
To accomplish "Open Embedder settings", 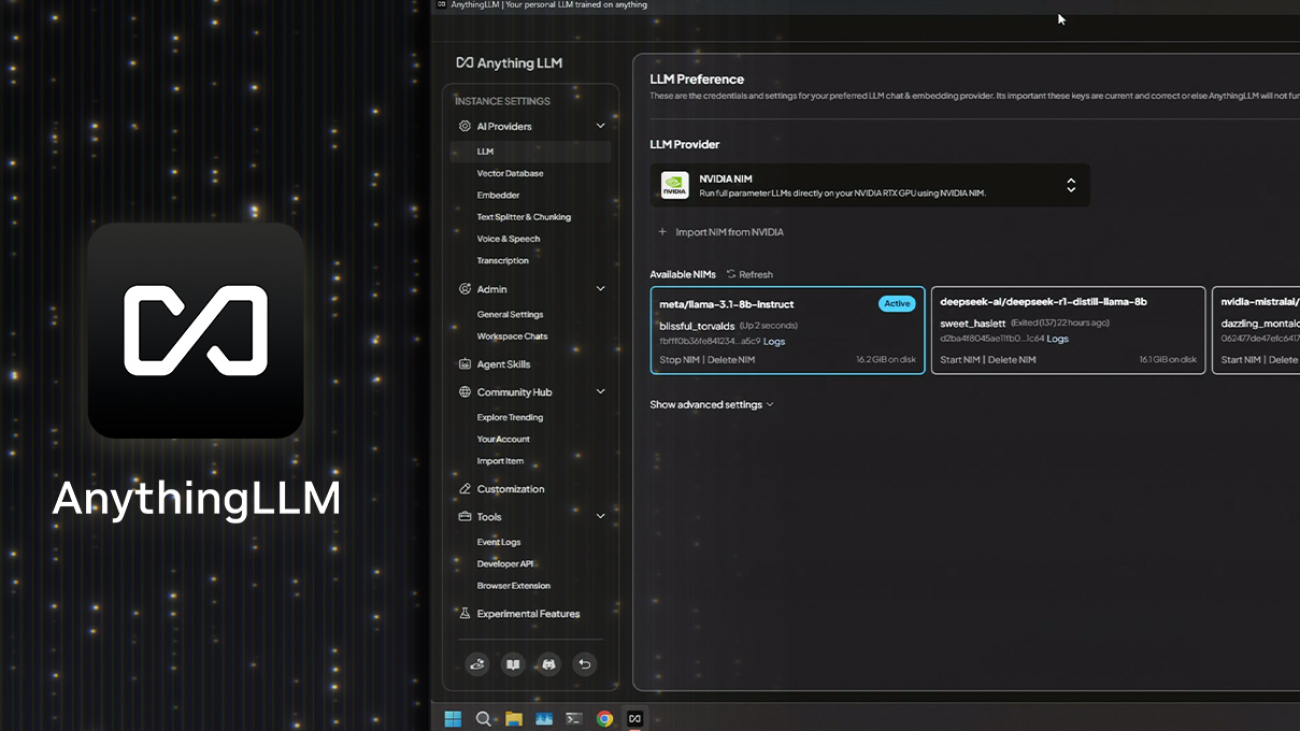I will pyautogui.click(x=498, y=196).
